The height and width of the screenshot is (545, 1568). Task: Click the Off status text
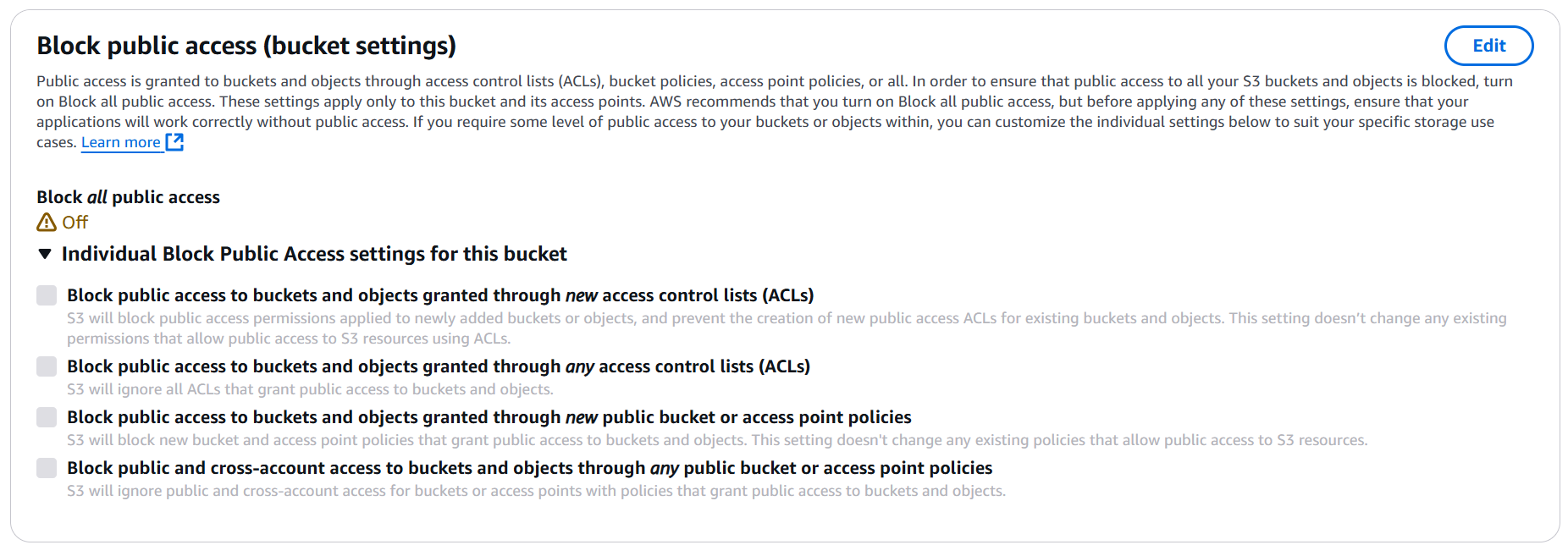coord(75,223)
